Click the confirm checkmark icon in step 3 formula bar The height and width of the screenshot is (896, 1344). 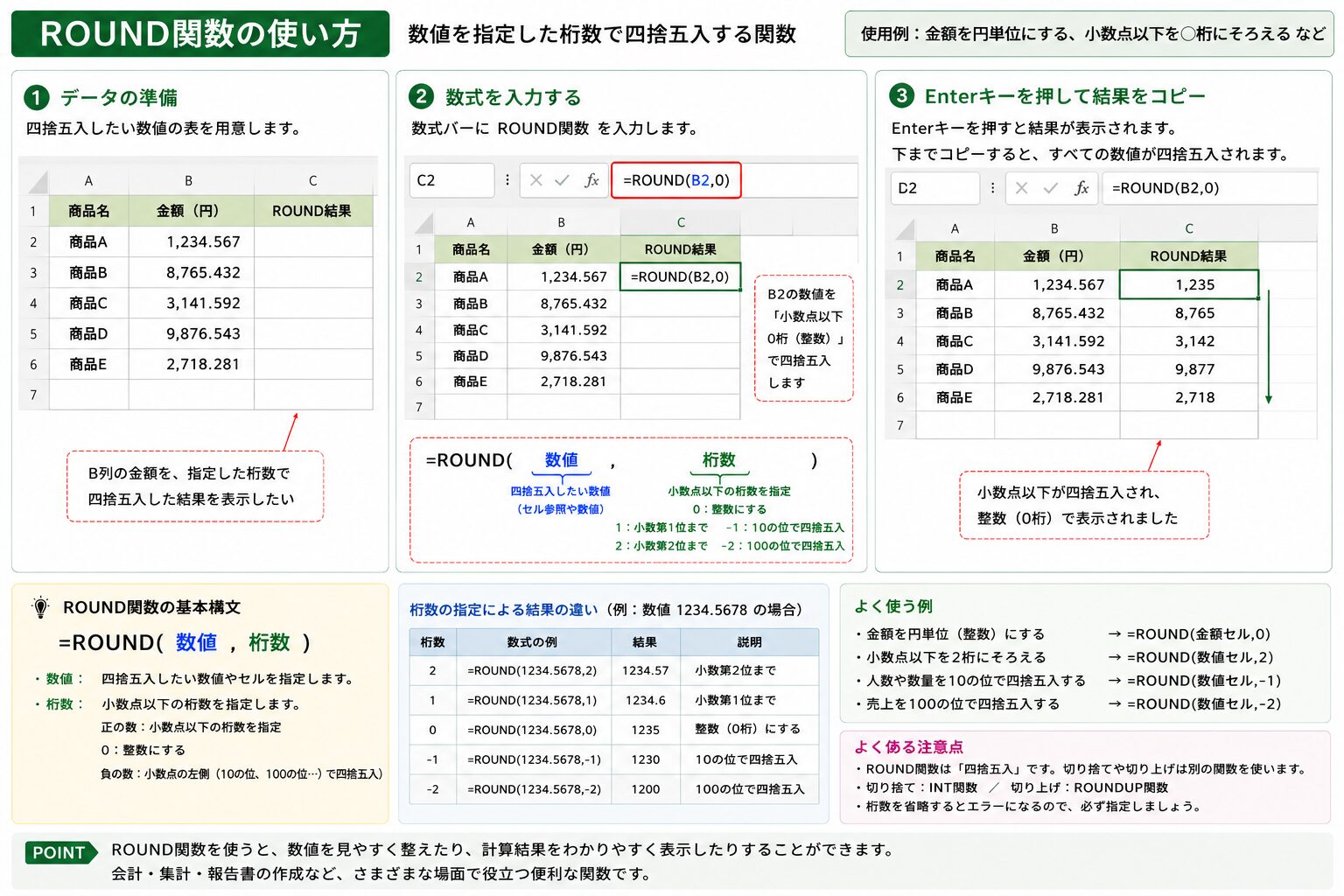click(1051, 188)
